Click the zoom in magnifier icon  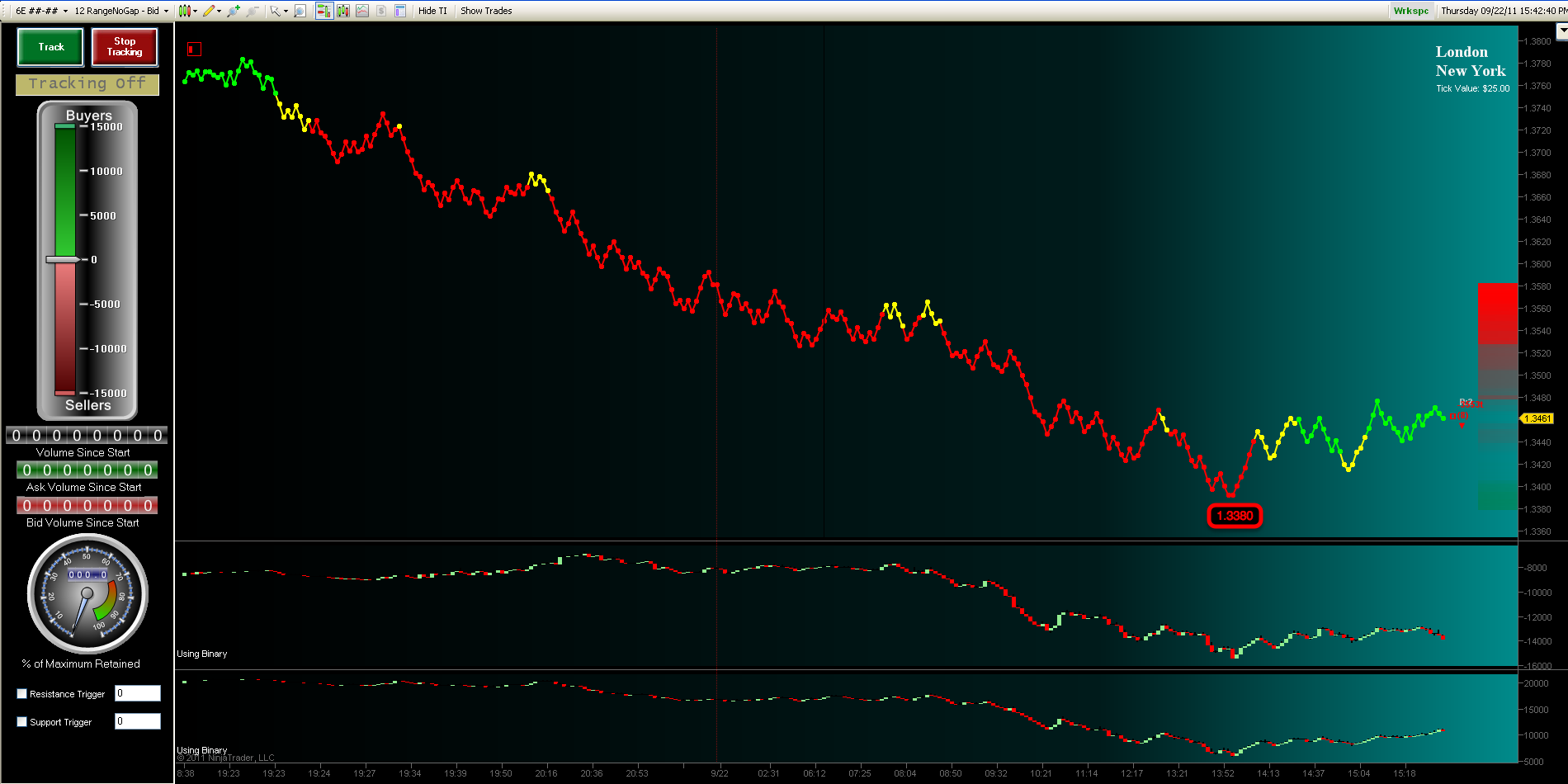pyautogui.click(x=234, y=11)
